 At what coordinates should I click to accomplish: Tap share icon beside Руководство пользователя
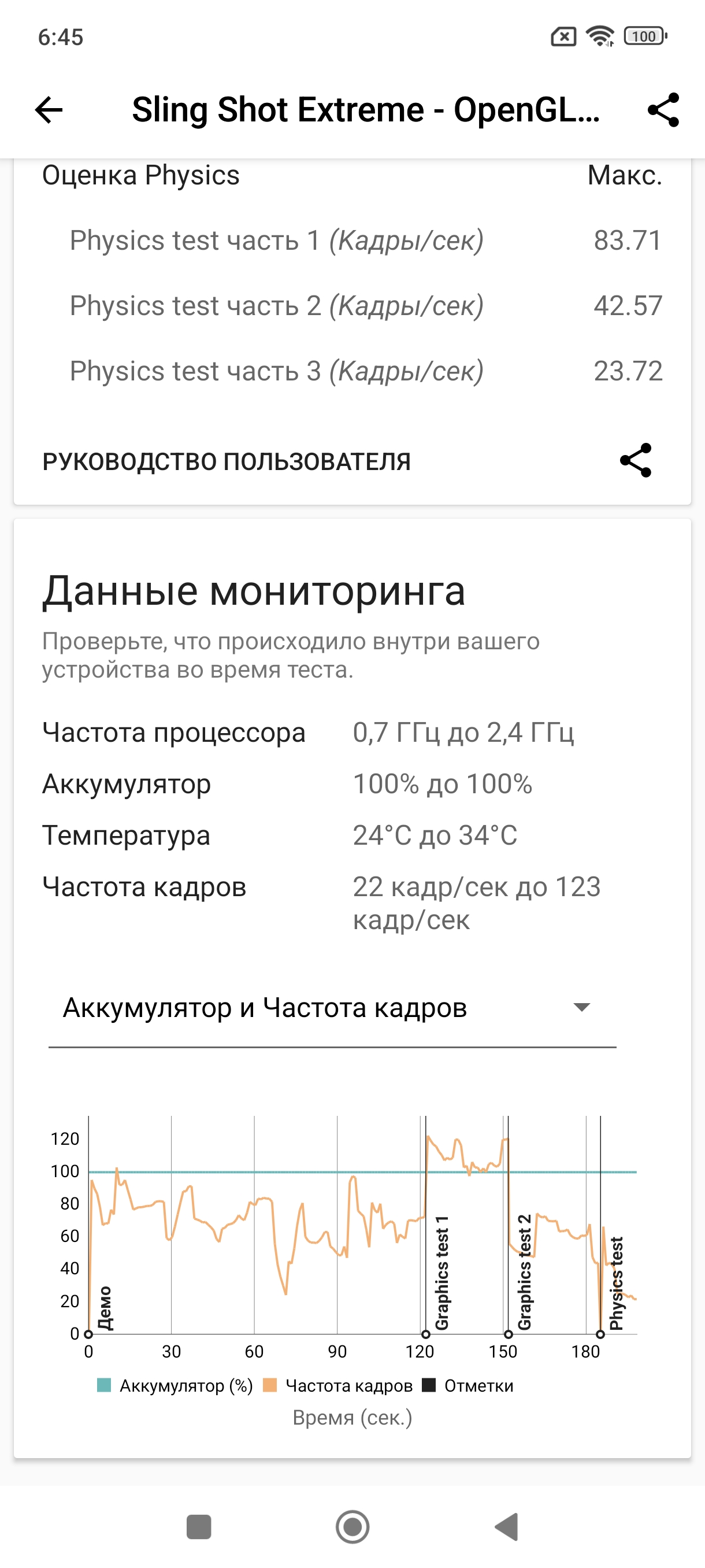click(636, 460)
